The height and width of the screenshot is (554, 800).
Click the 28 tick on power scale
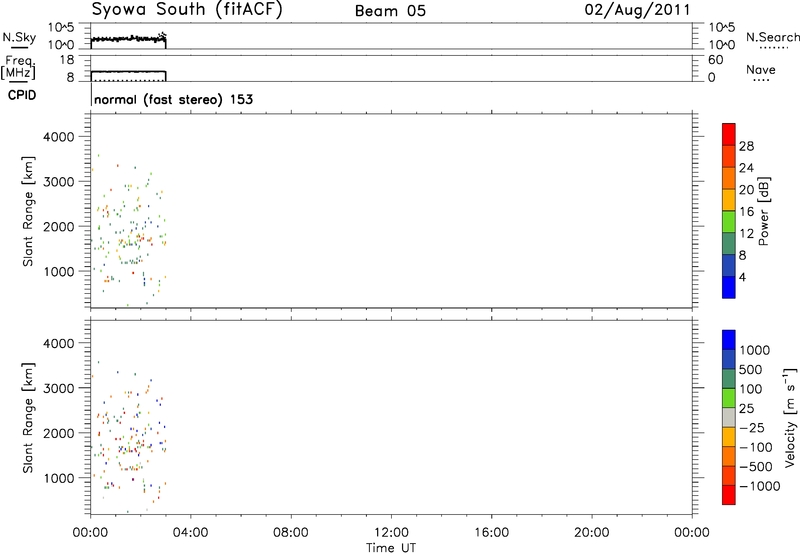tap(746, 146)
